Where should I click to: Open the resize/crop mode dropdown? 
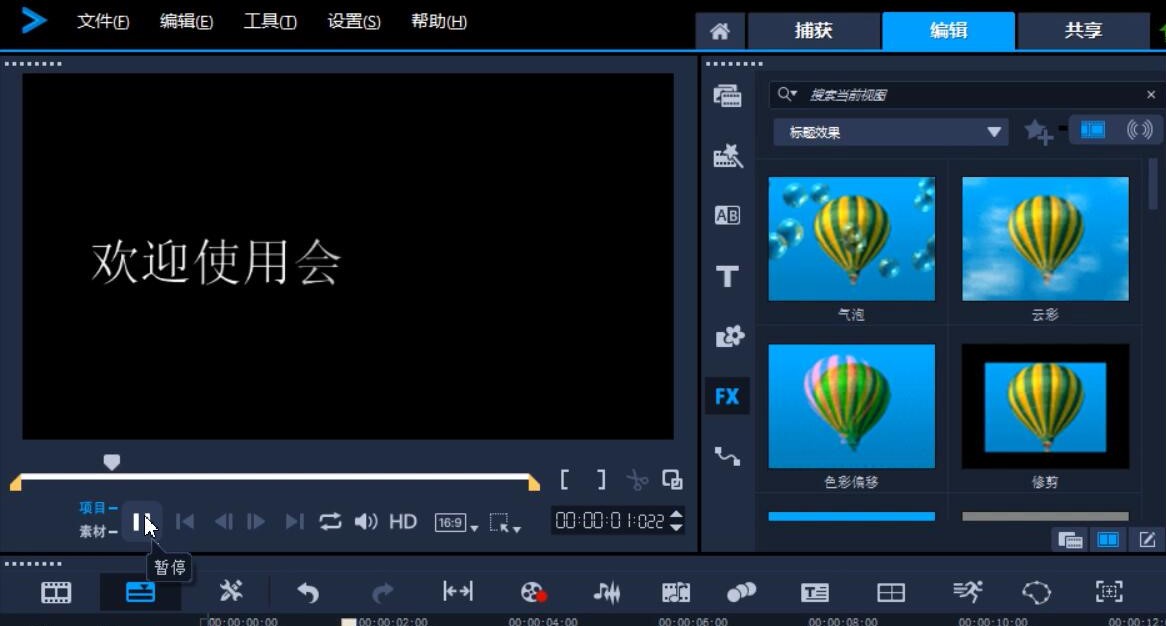click(x=505, y=523)
